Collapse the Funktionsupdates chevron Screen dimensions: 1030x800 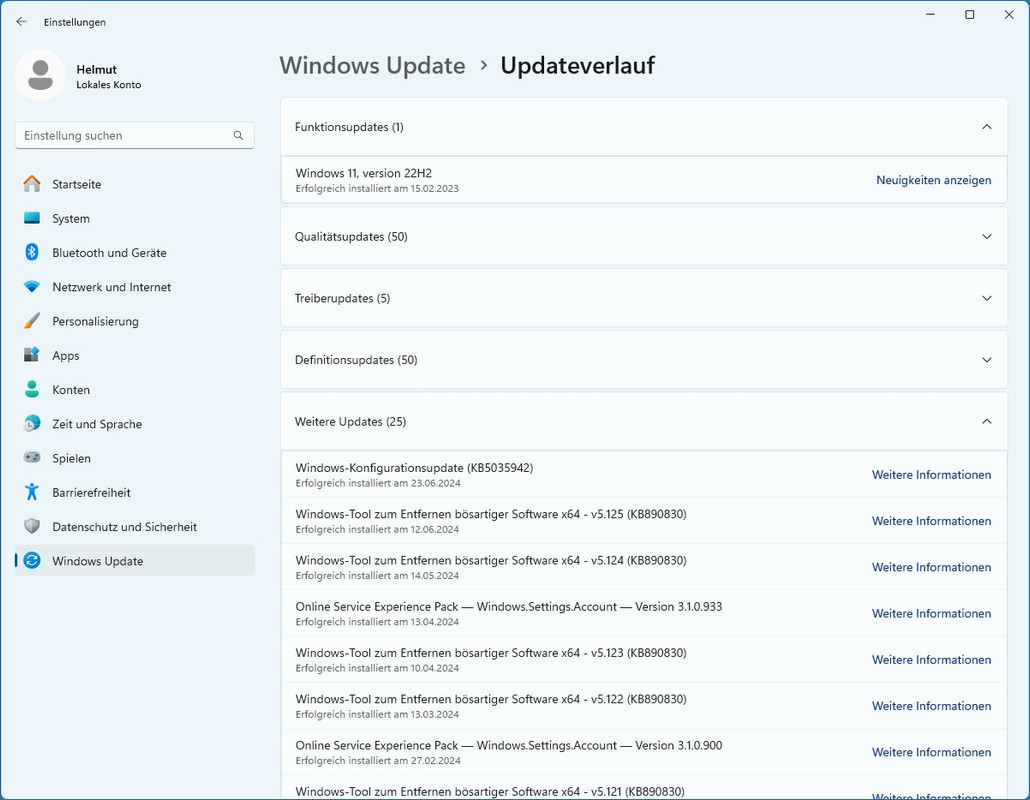[x=987, y=127]
